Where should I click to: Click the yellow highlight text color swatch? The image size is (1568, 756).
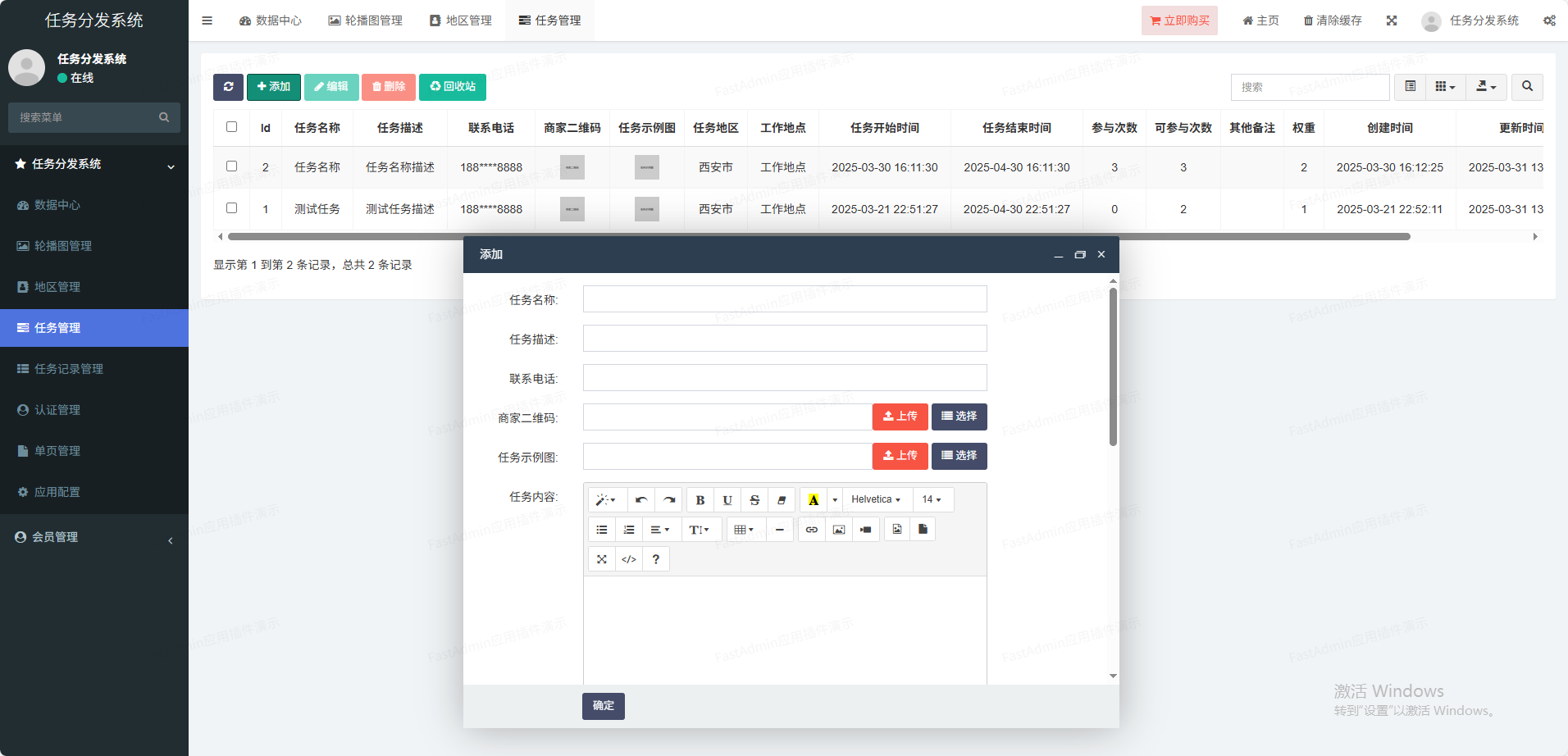[813, 500]
